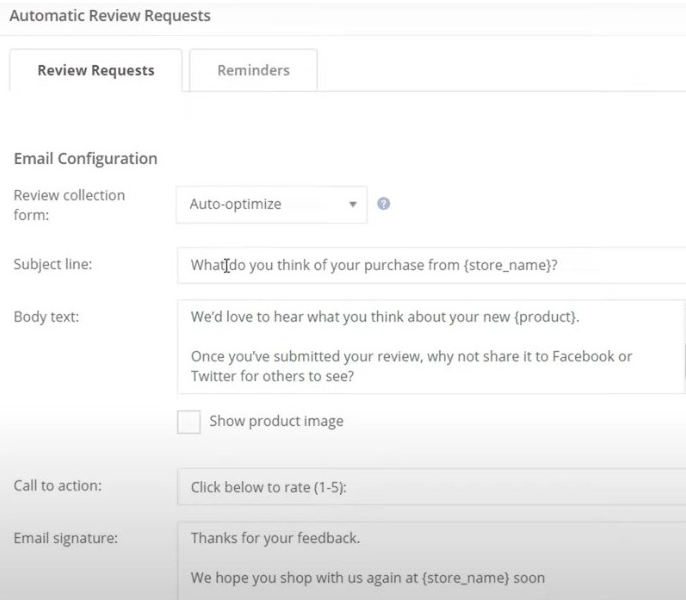Click the Email signature label

coord(66,538)
